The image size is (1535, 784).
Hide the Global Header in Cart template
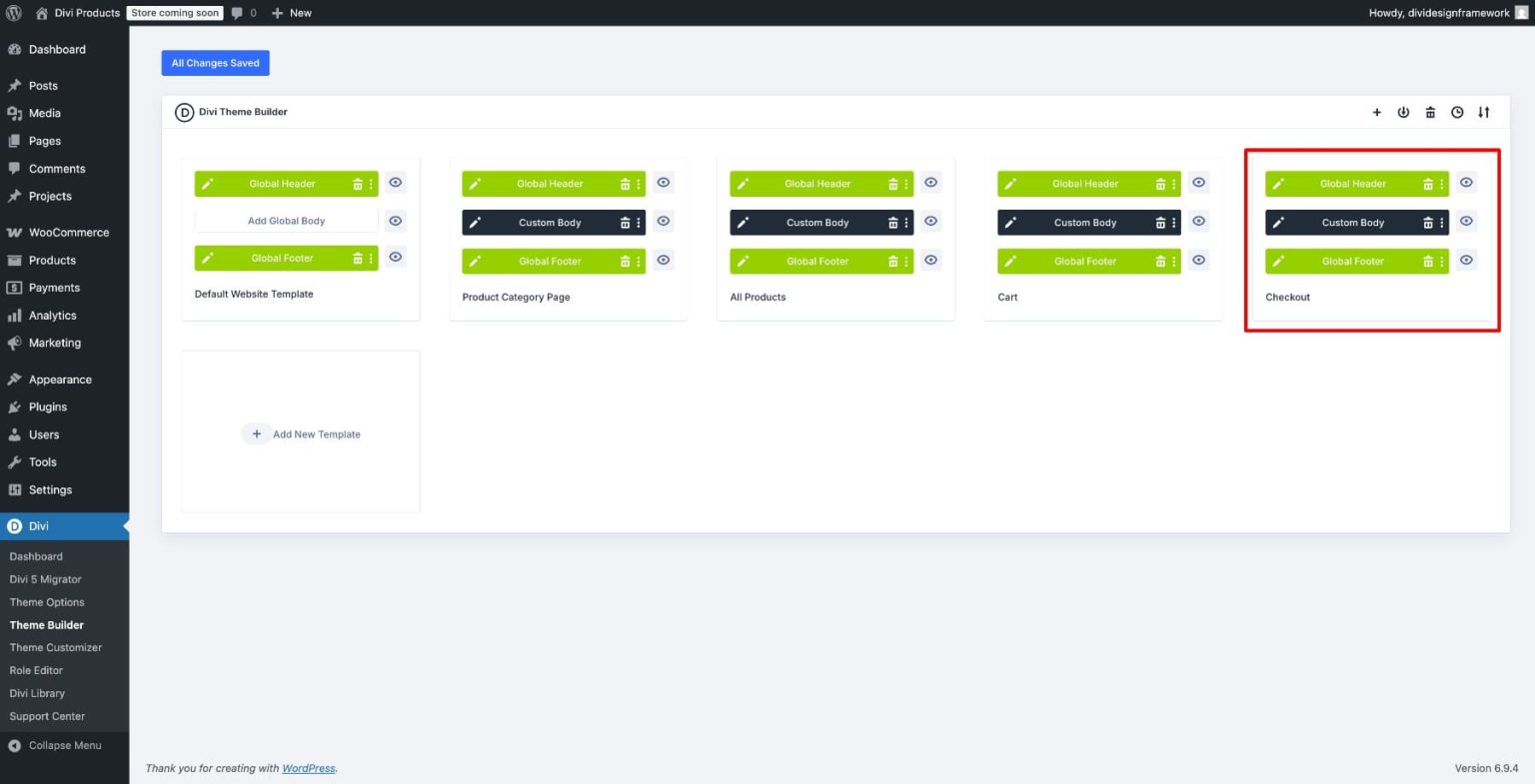(1199, 183)
